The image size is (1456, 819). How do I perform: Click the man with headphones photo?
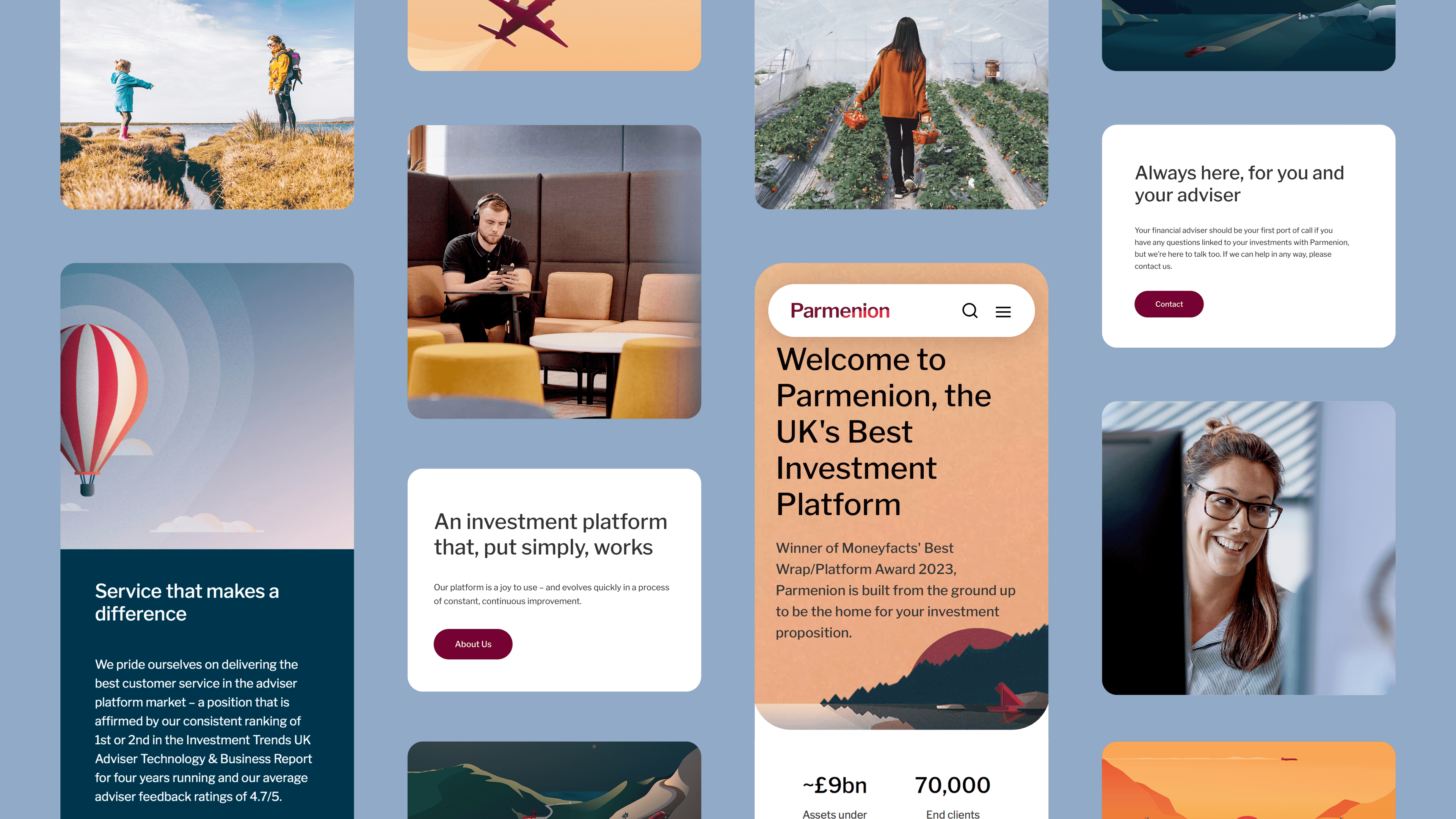point(554,272)
